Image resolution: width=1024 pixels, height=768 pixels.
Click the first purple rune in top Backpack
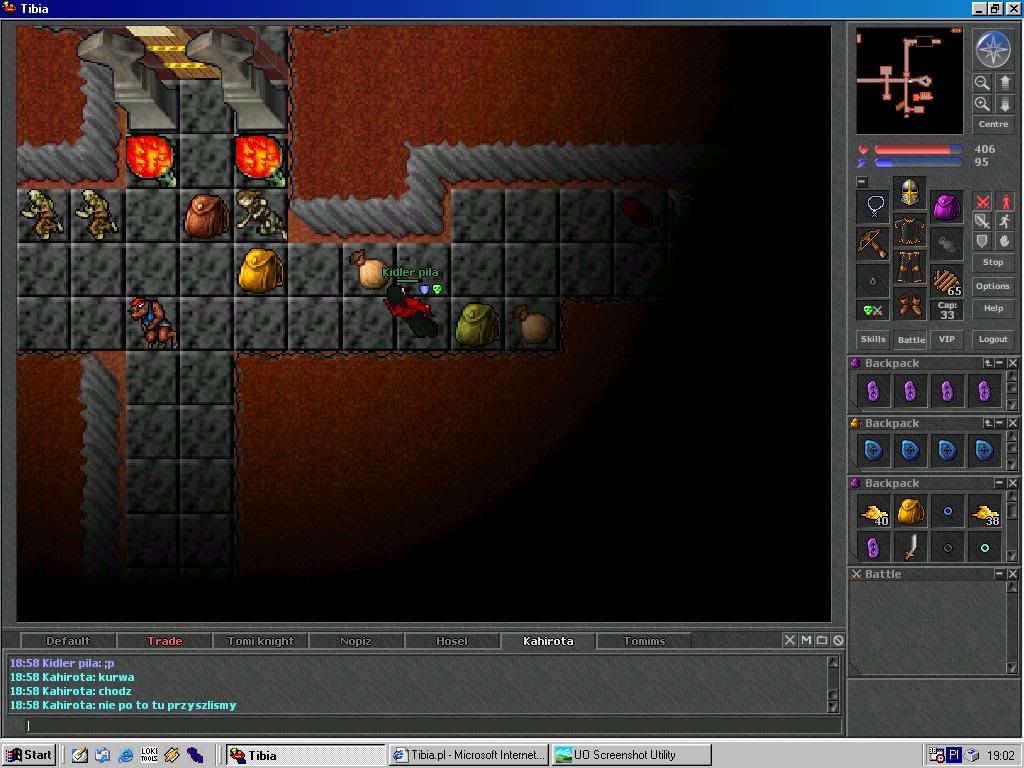[x=874, y=391]
